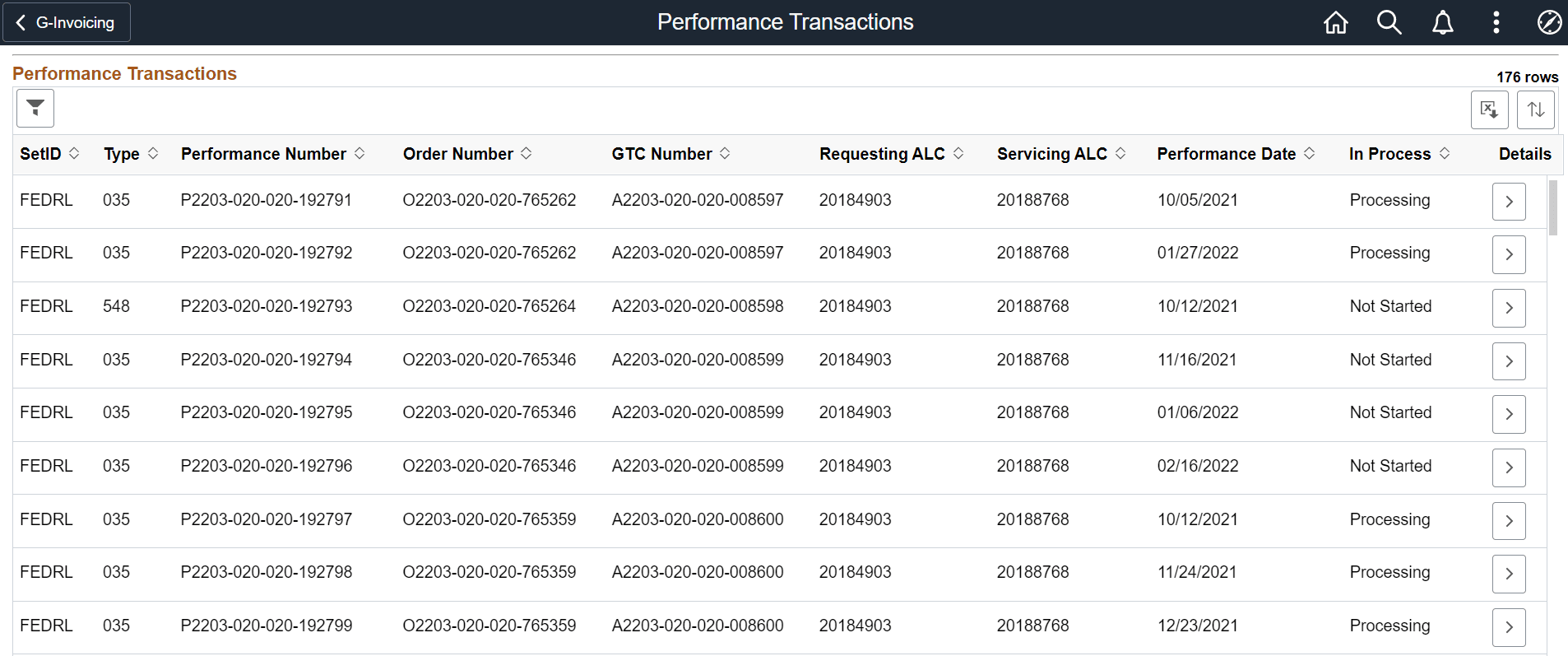Click the 176 rows count
Viewport: 1568px width, 656px height.
click(x=1527, y=77)
